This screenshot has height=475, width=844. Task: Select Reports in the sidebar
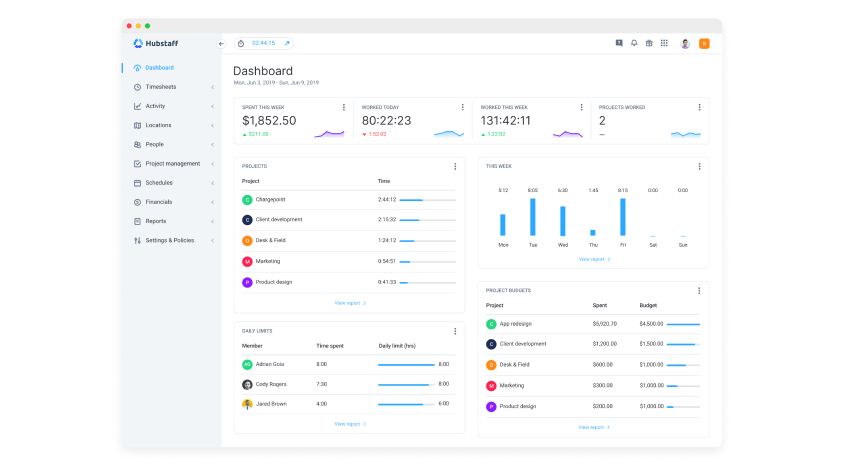pyautogui.click(x=156, y=221)
